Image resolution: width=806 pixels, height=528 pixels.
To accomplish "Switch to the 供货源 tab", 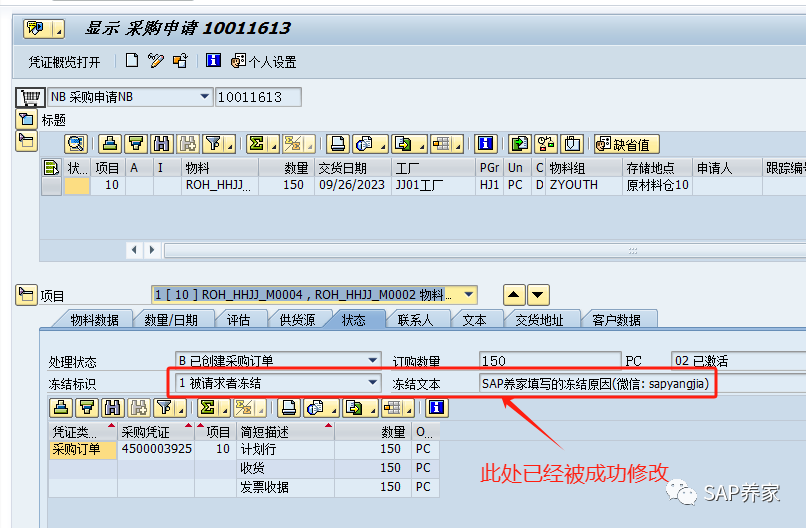I will click(297, 320).
